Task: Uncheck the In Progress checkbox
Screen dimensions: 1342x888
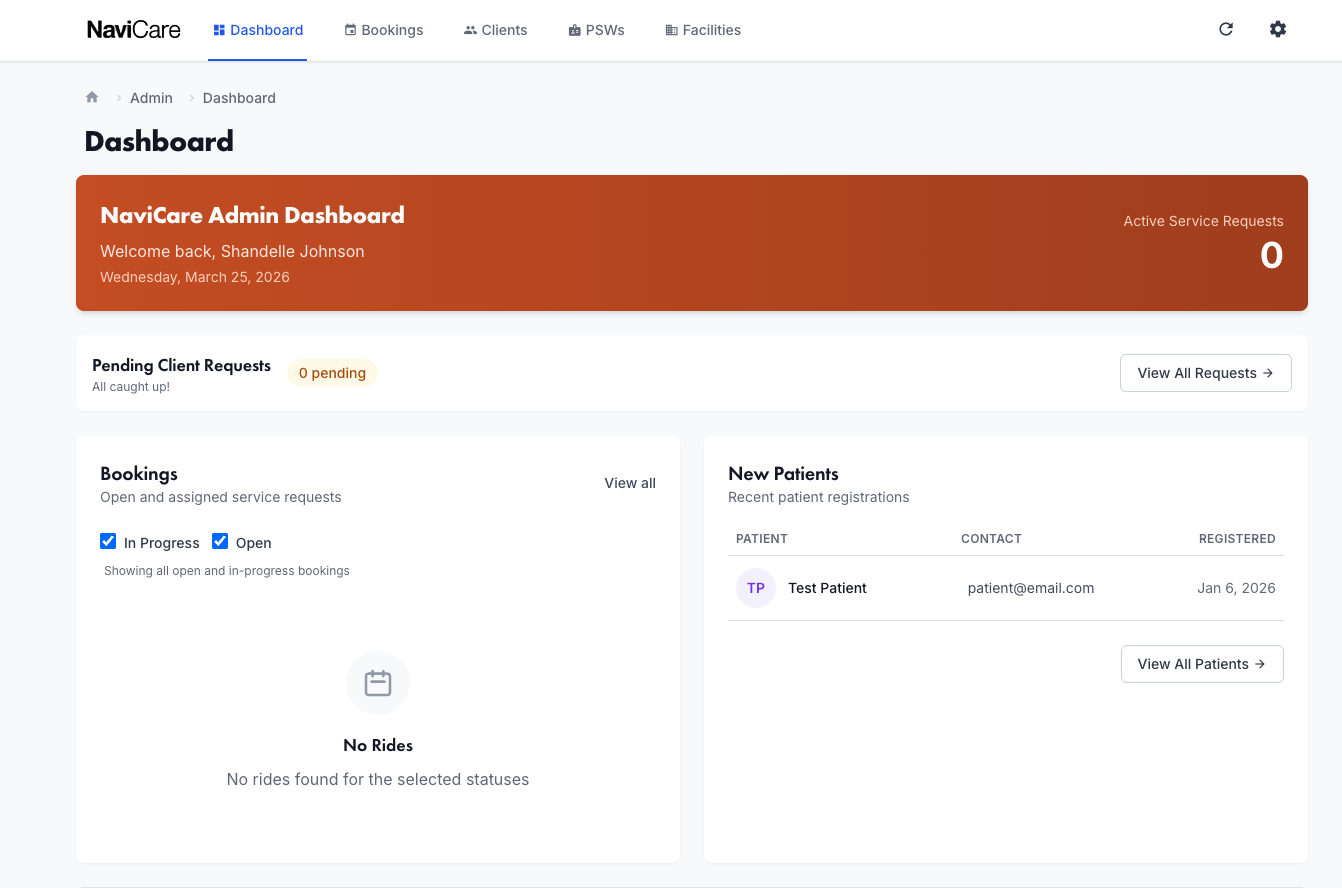Action: click(x=108, y=542)
